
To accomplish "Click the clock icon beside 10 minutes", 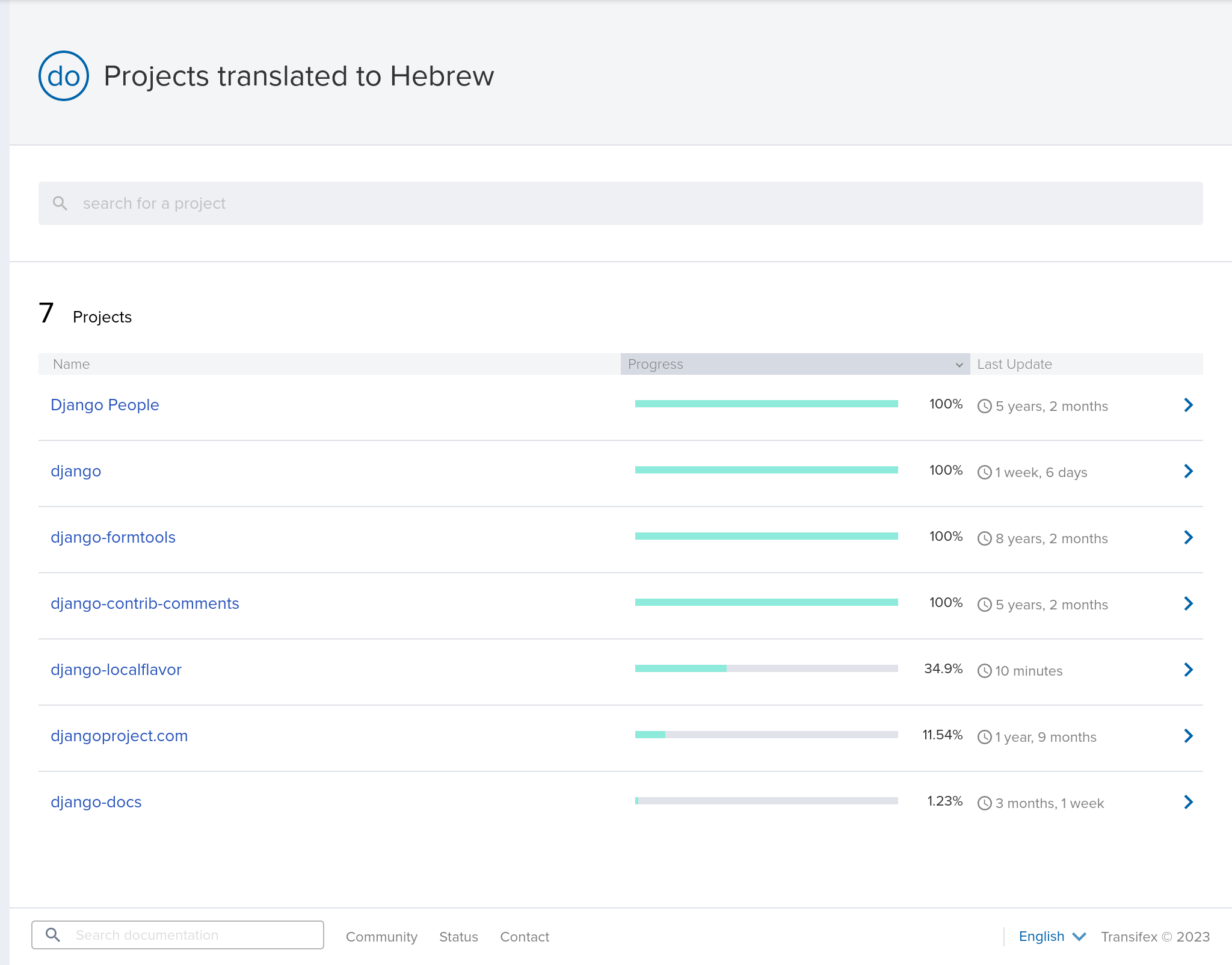I will coord(985,671).
